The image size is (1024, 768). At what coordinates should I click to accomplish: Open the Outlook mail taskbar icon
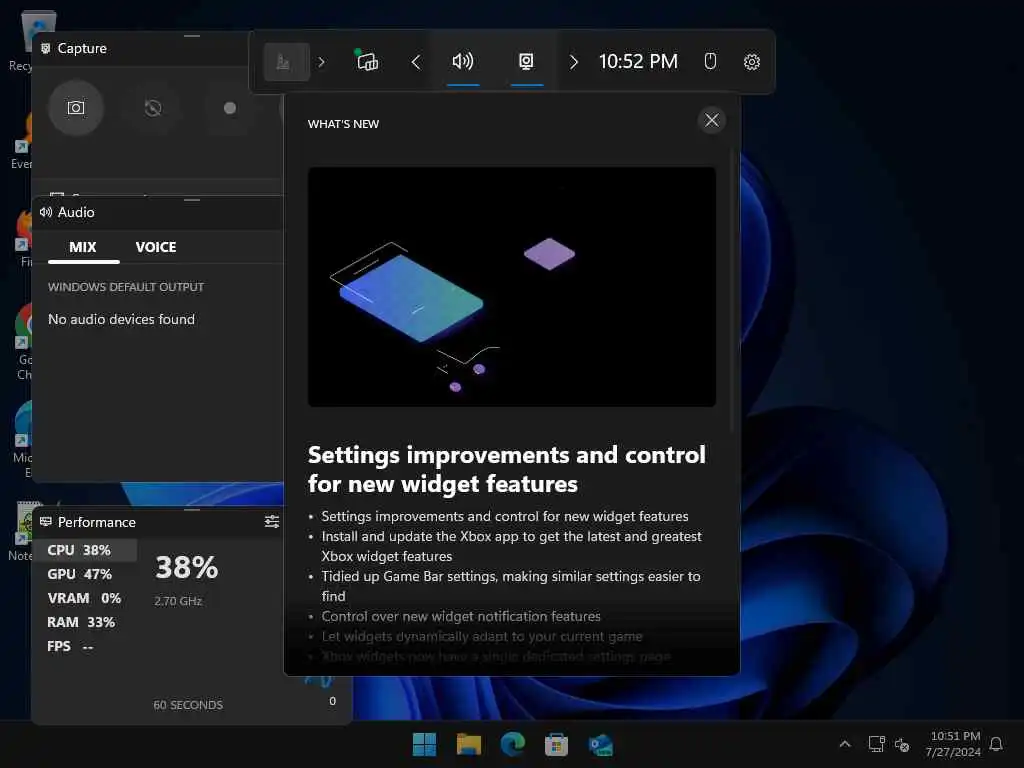[x=600, y=744]
